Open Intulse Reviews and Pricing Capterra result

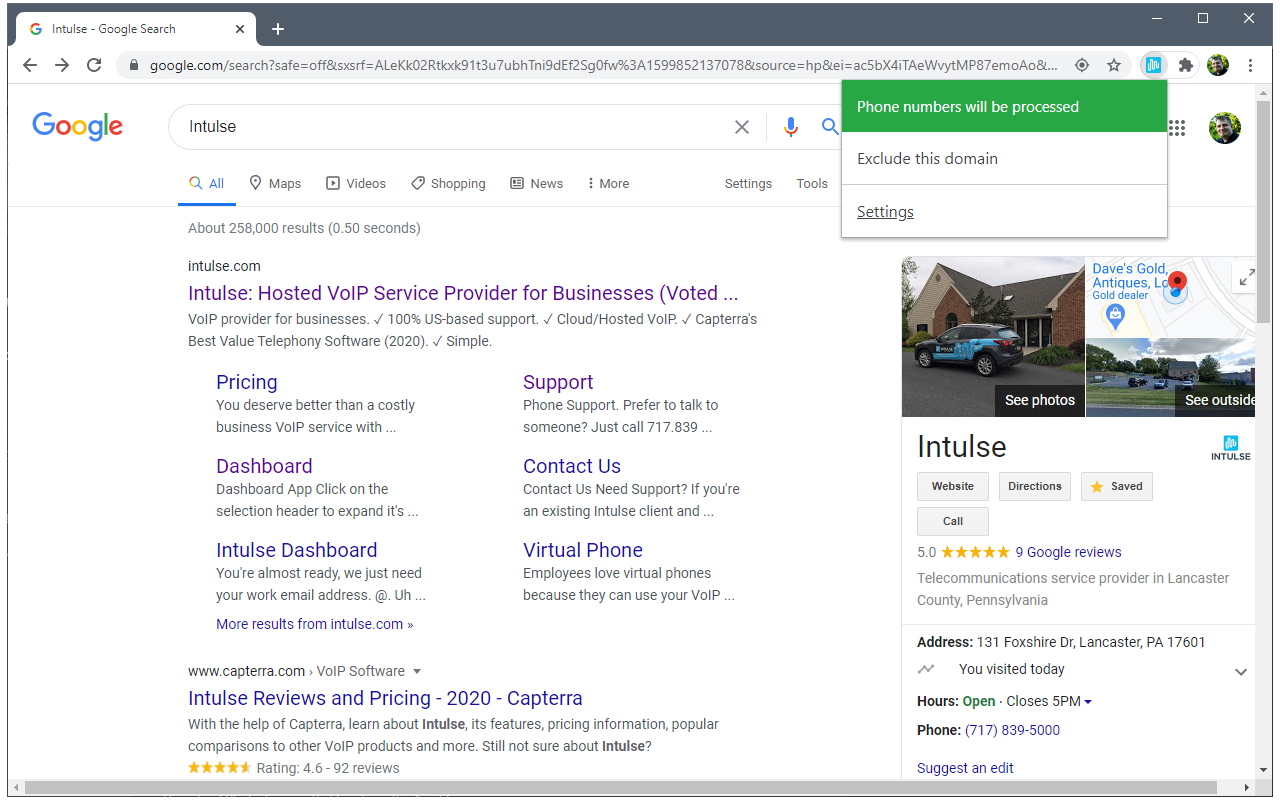click(x=385, y=698)
